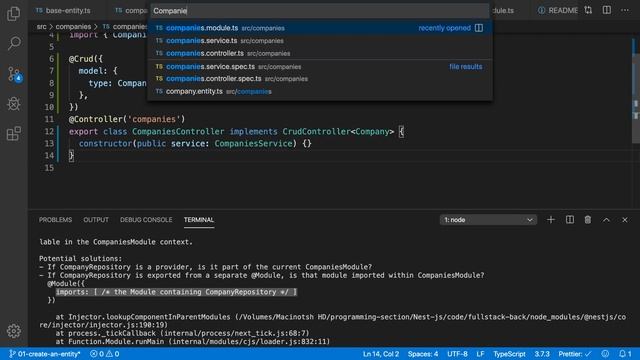The width and height of the screenshot is (640, 360).
Task: Open the feedback smiley in status bar
Action: click(605, 354)
